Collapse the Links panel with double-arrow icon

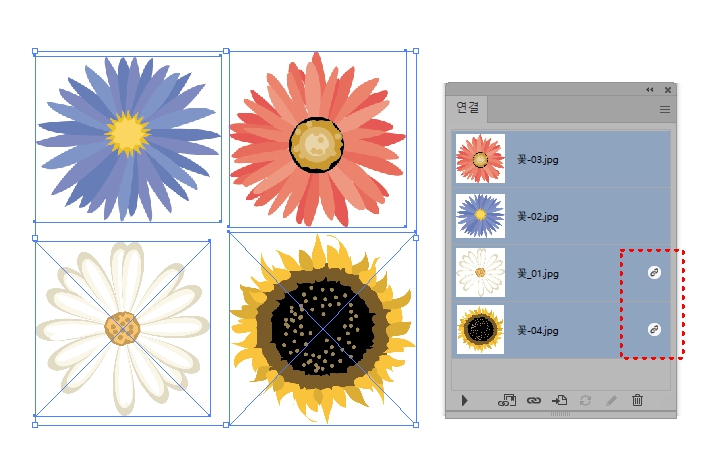[x=650, y=89]
